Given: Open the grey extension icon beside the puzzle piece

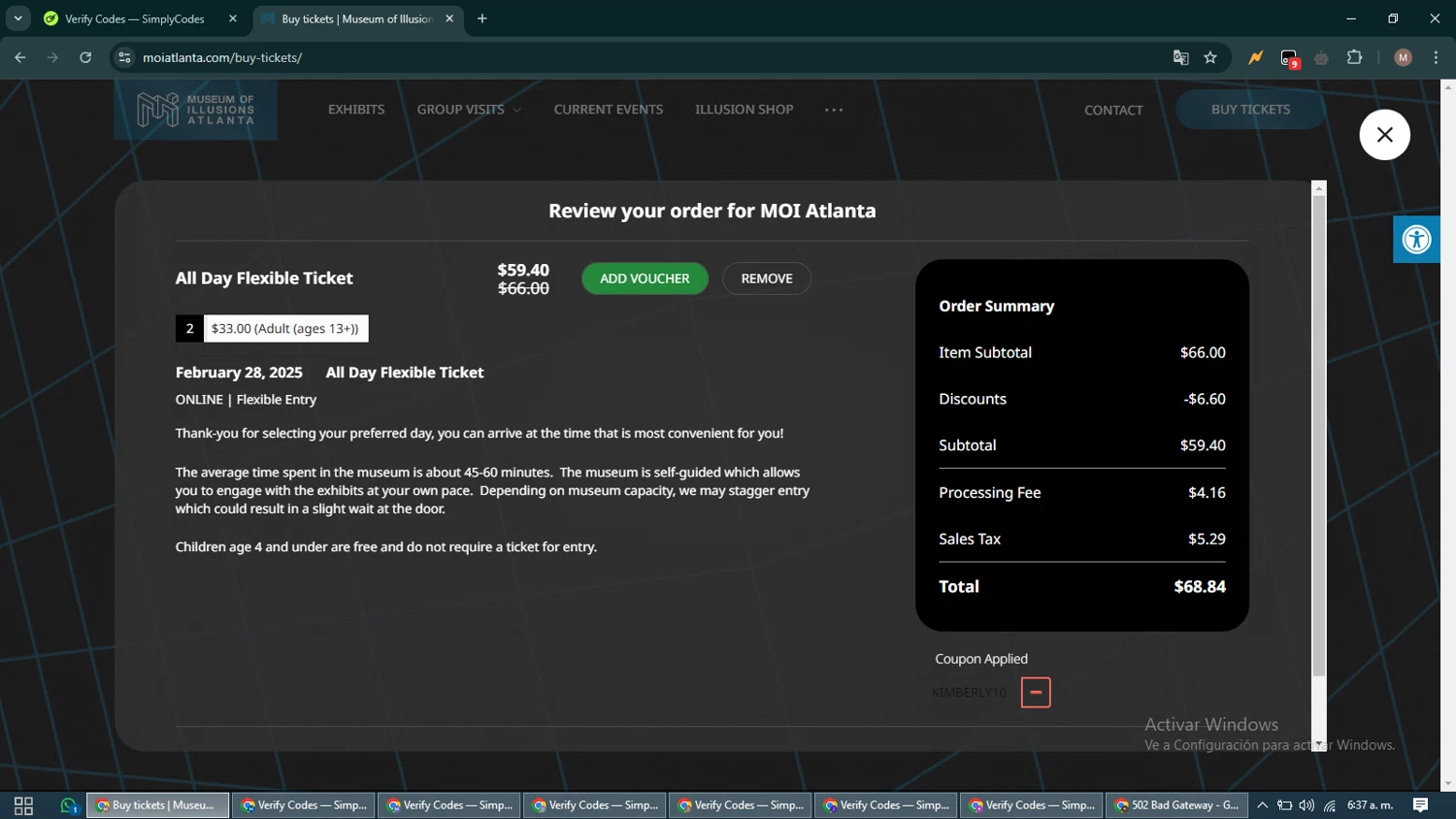Looking at the screenshot, I should [x=1321, y=58].
